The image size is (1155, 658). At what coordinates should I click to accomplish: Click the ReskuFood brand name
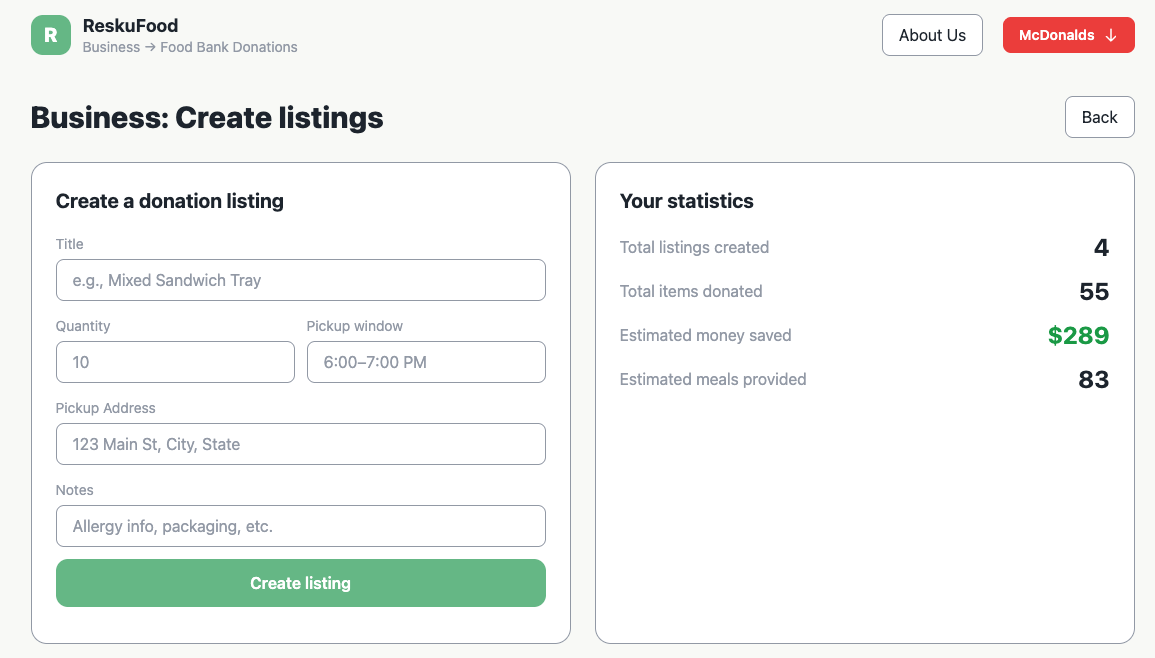130,26
